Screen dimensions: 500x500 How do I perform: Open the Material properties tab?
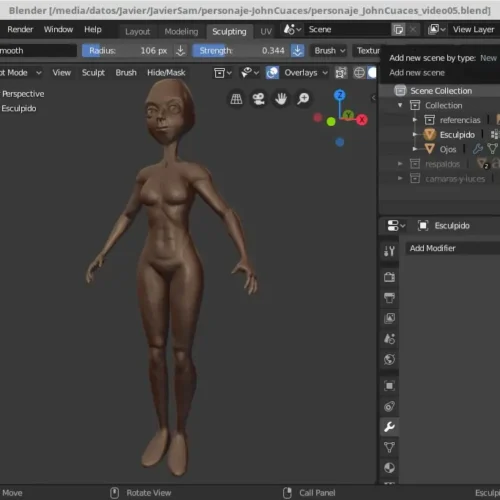[389, 468]
